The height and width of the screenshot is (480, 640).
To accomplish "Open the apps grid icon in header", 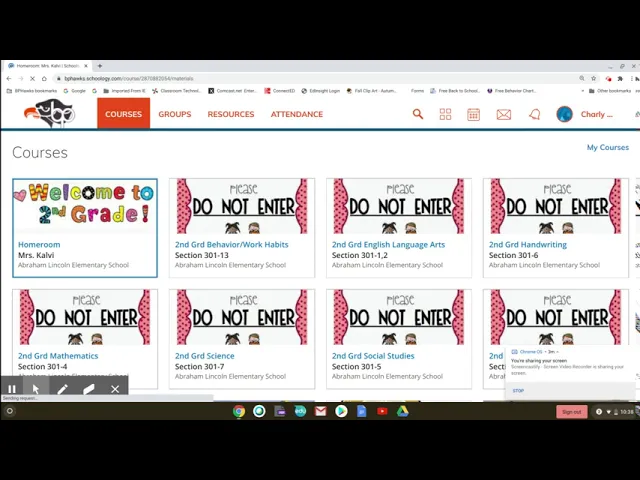I will click(x=445, y=114).
